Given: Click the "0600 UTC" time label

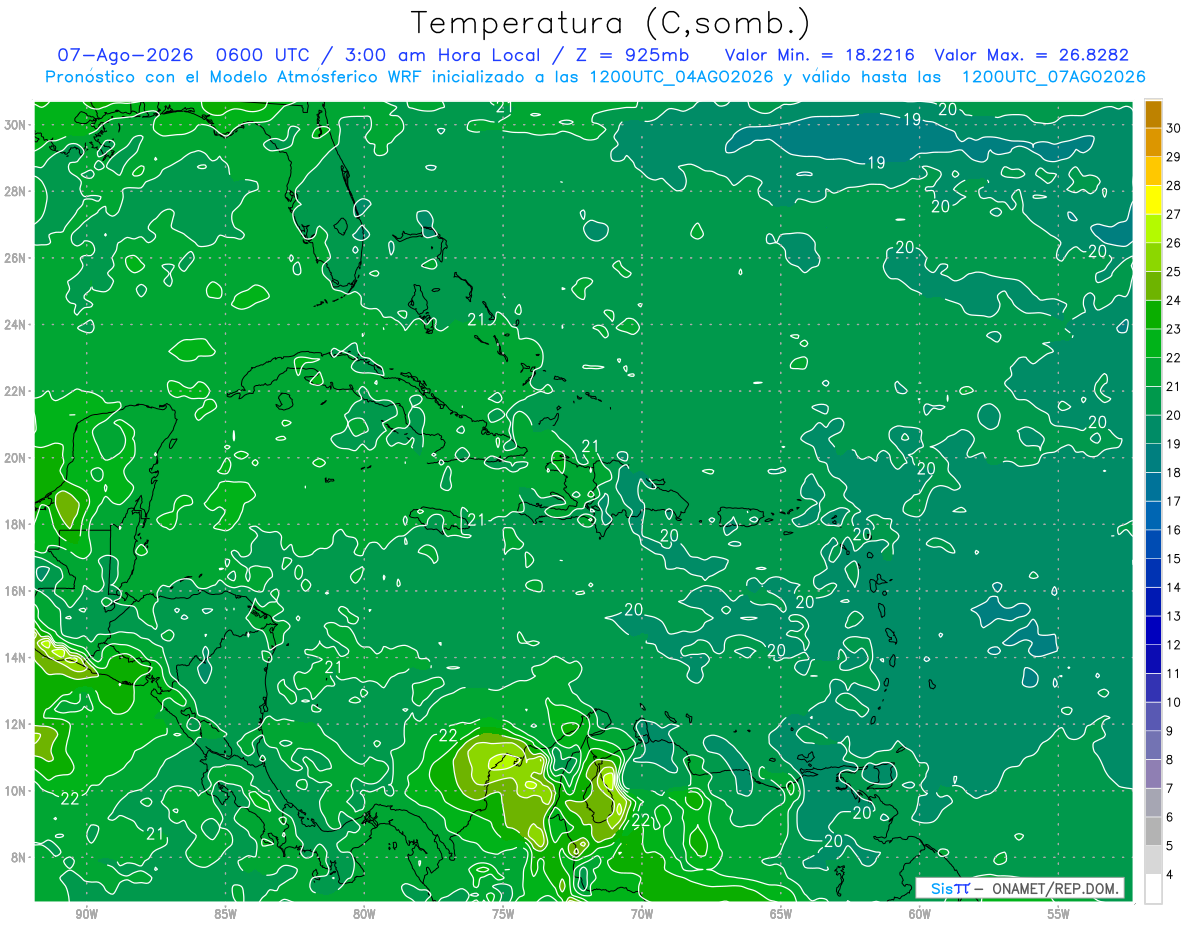Looking at the screenshot, I should click(x=264, y=55).
